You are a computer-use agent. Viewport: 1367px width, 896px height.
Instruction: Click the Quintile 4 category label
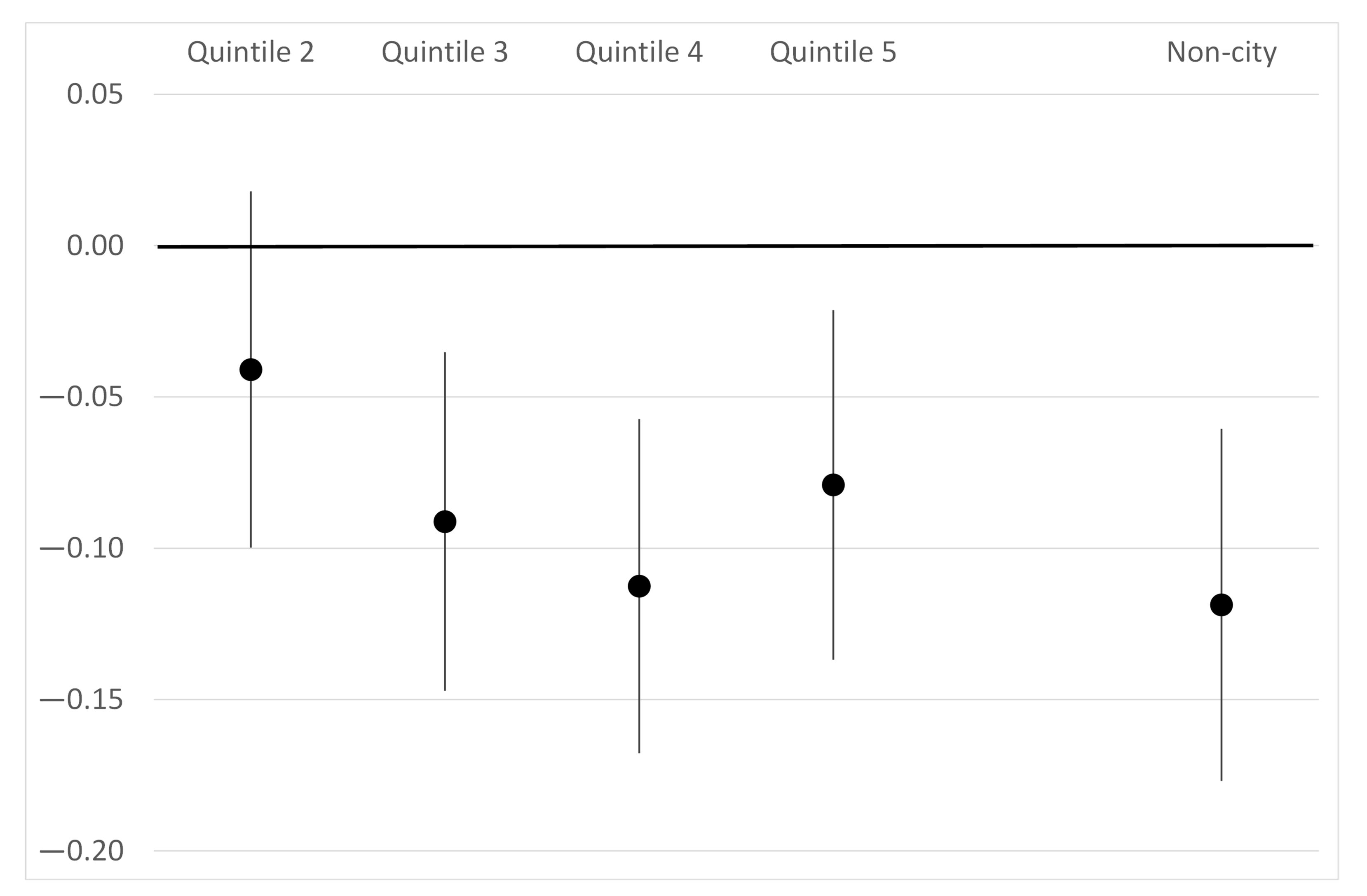coord(639,52)
